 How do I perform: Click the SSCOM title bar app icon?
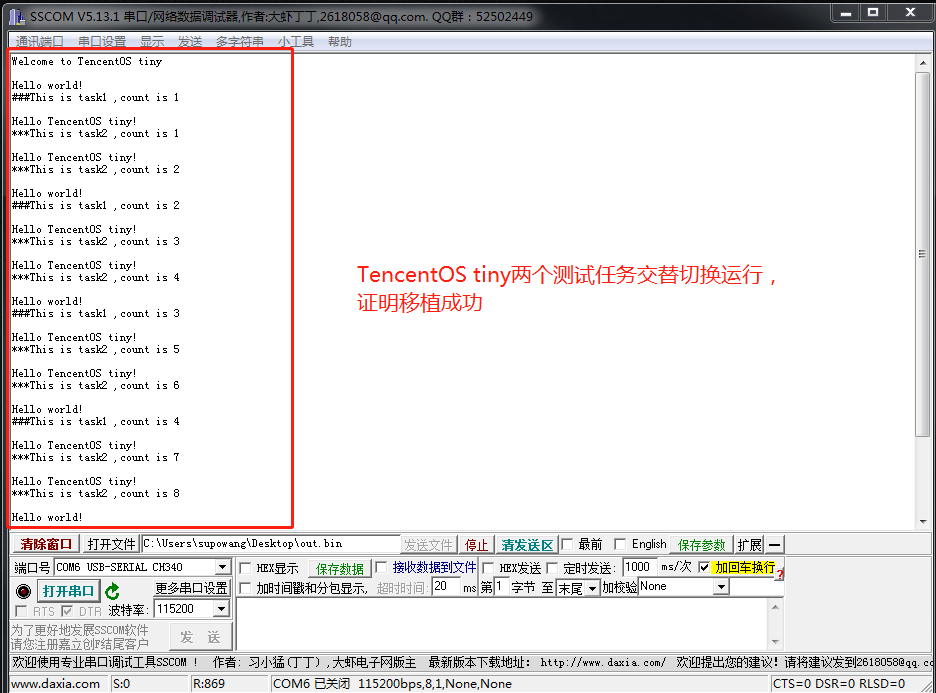[17, 16]
